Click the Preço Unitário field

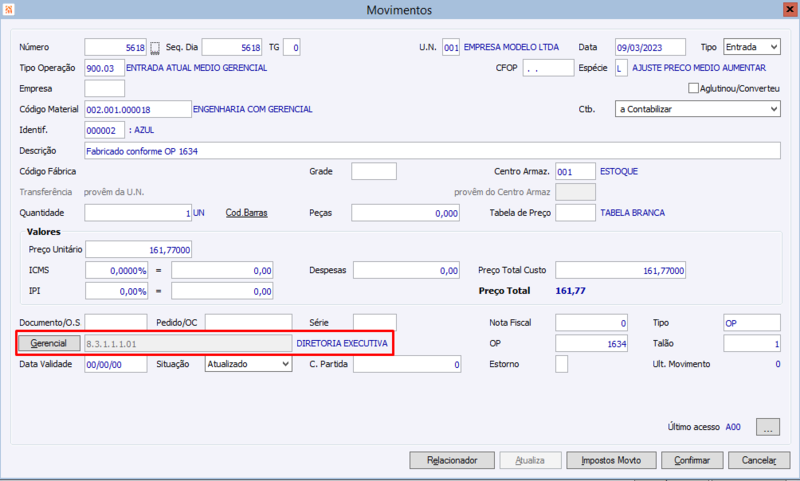pos(138,249)
